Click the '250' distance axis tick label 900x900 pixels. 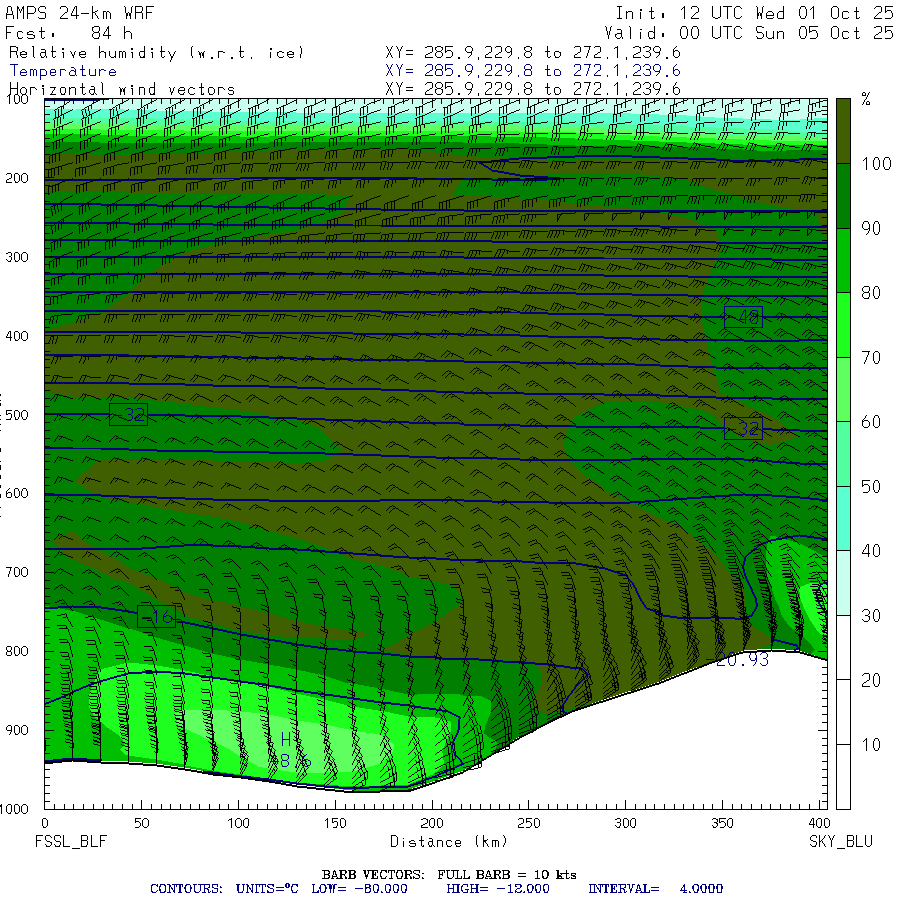(x=529, y=823)
